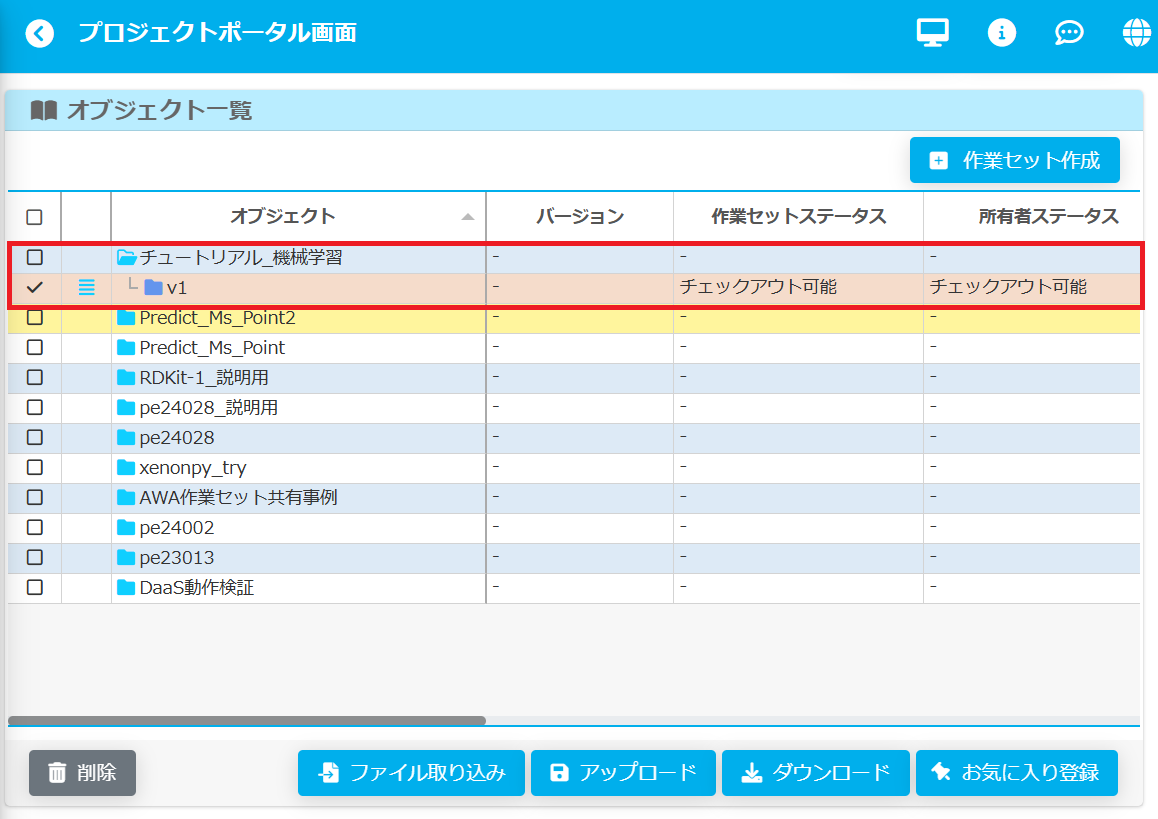Click the バージョン column header

pyautogui.click(x=579, y=217)
